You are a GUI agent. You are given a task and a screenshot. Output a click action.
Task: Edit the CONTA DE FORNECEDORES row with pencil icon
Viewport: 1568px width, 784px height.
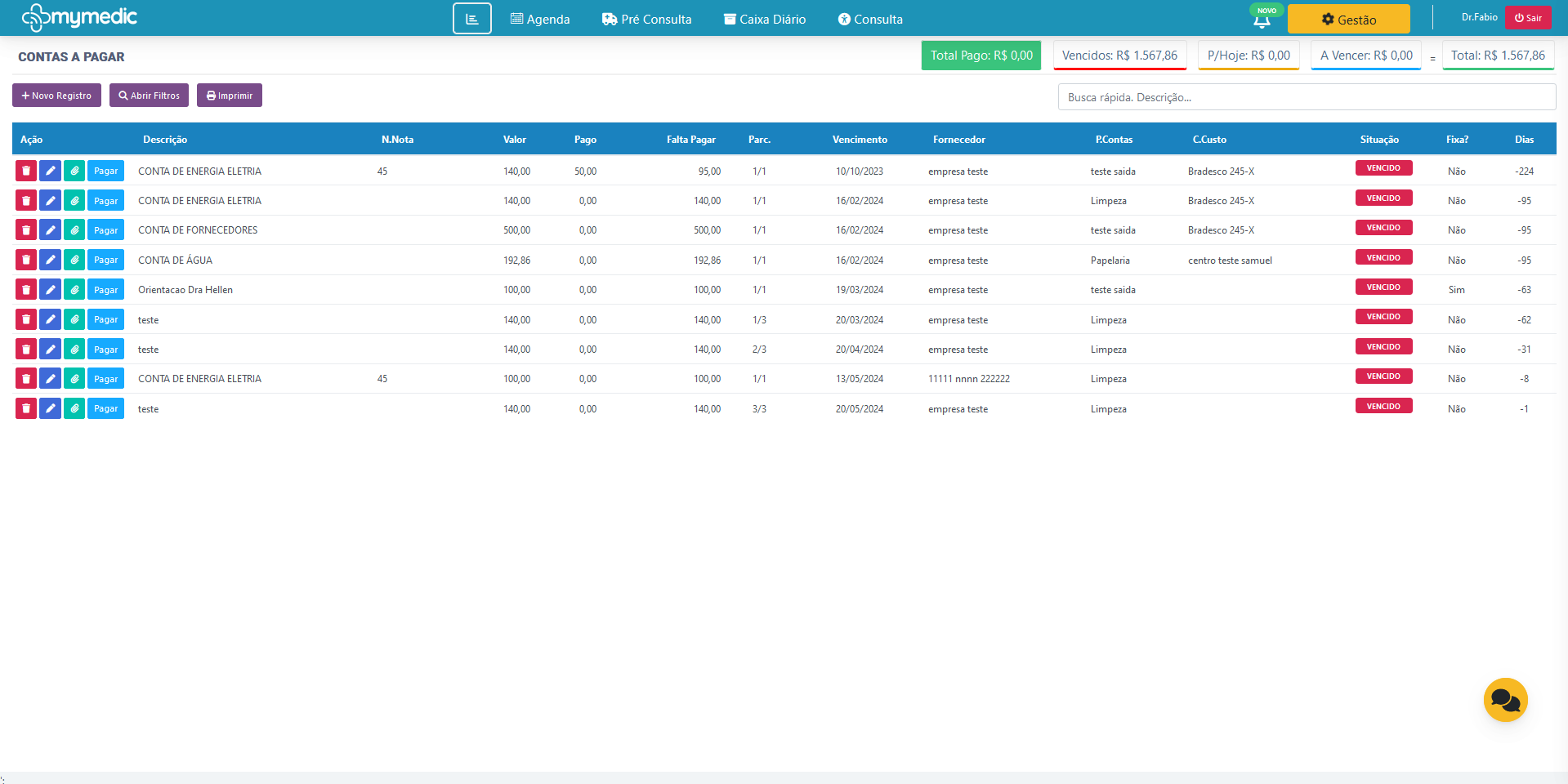(50, 230)
